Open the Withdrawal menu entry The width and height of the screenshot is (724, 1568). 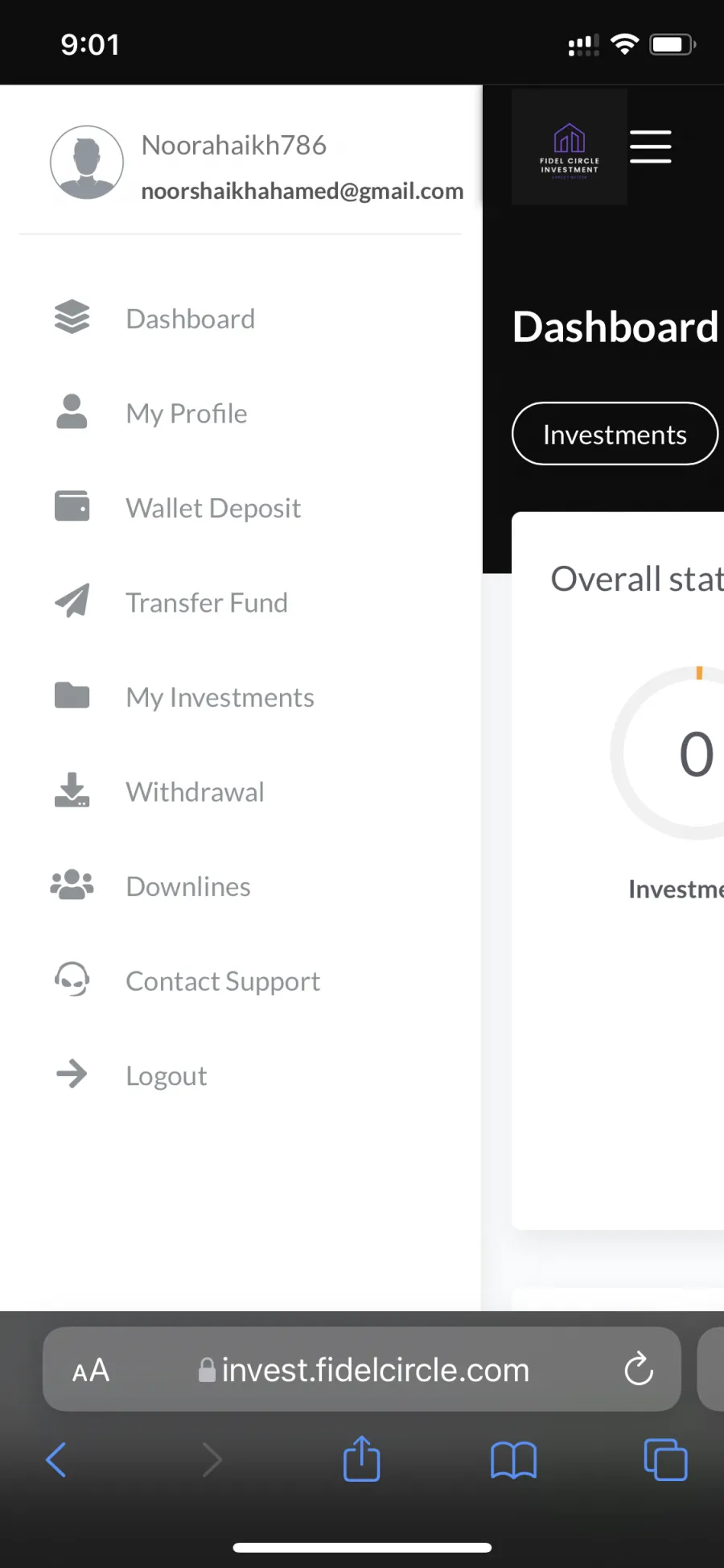click(x=195, y=791)
